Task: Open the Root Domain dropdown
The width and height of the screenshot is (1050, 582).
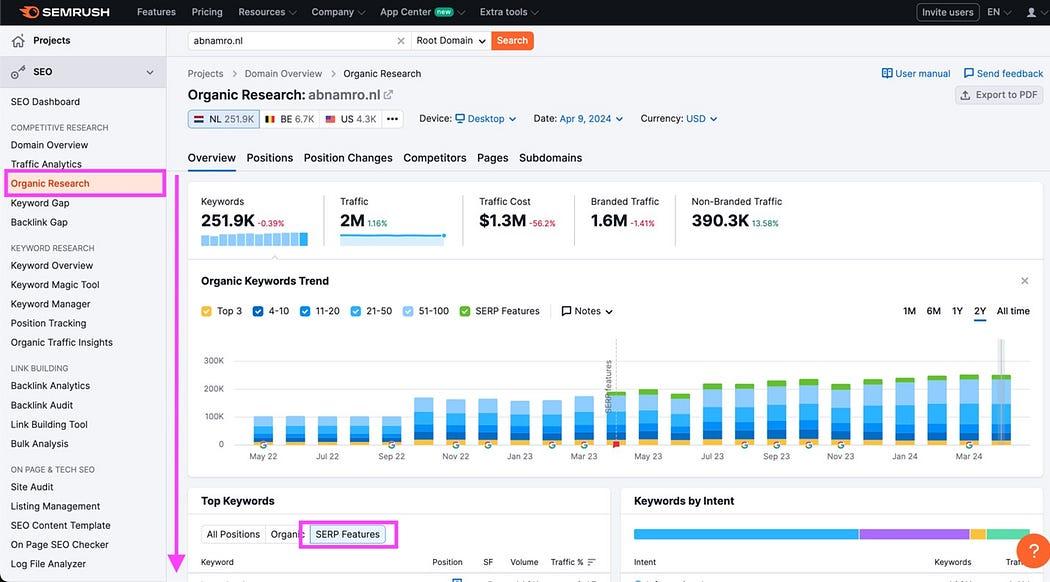Action: (x=451, y=41)
